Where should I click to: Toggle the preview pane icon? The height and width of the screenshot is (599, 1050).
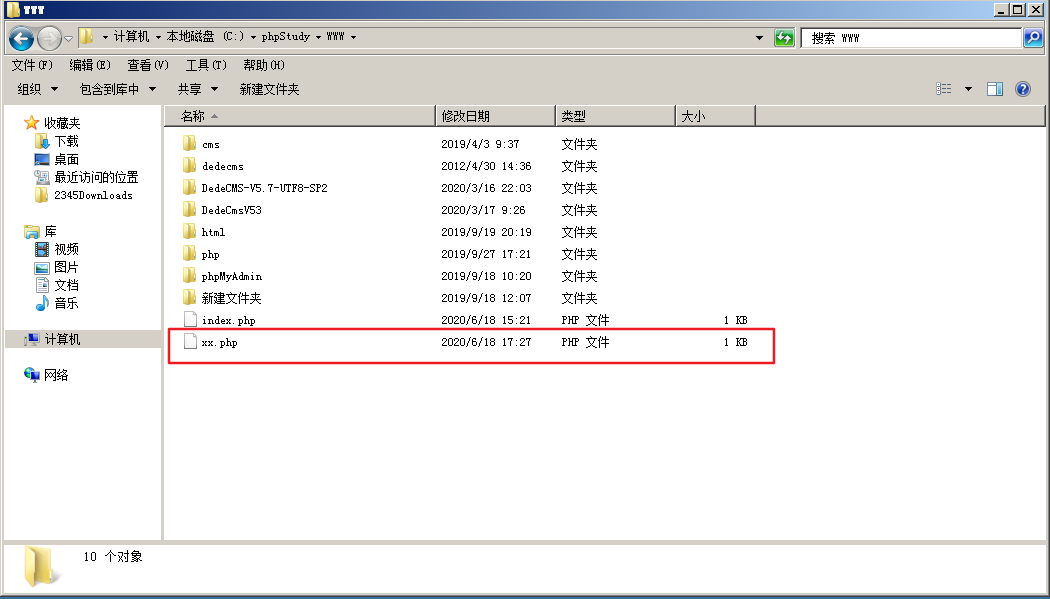pos(994,89)
